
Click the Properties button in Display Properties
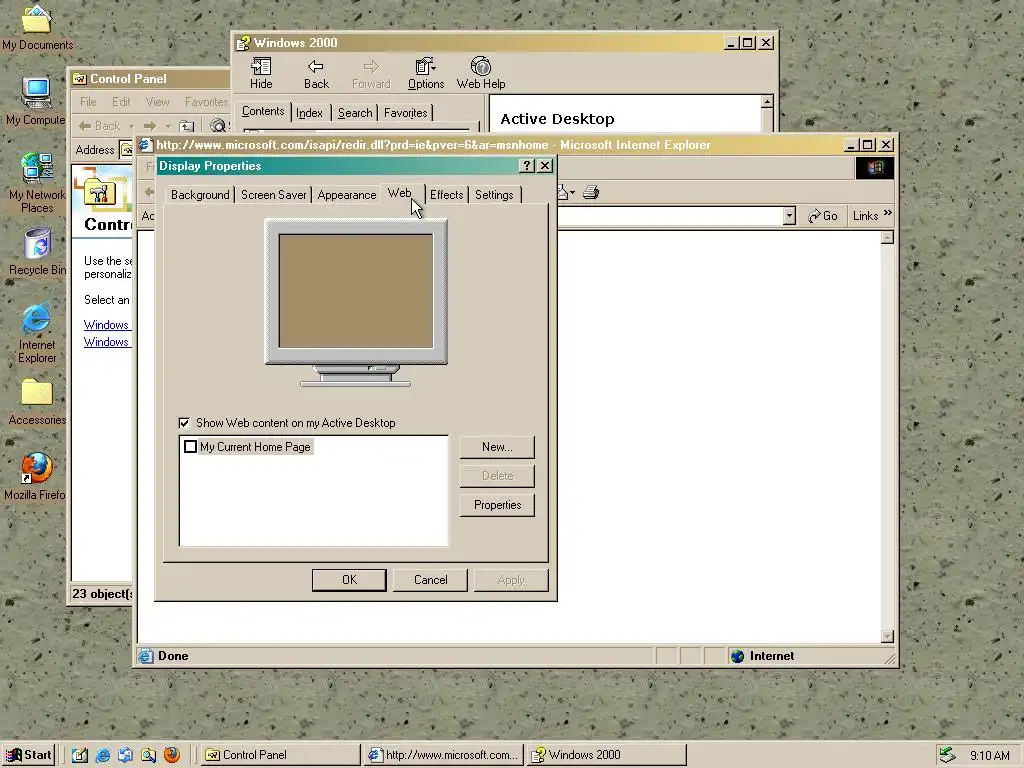[497, 505]
